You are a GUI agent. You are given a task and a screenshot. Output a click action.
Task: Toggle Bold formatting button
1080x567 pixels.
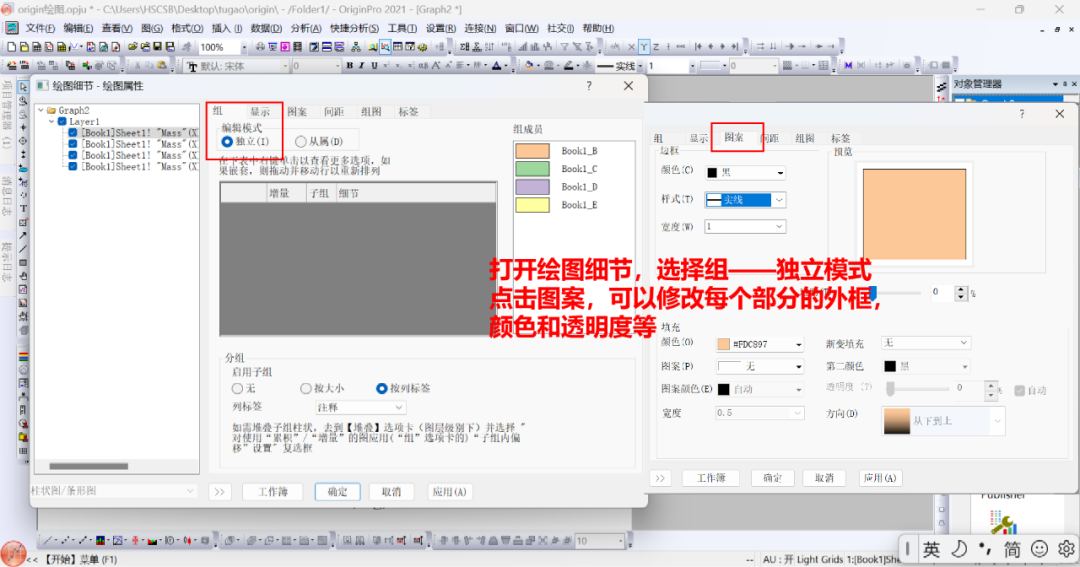coord(349,65)
